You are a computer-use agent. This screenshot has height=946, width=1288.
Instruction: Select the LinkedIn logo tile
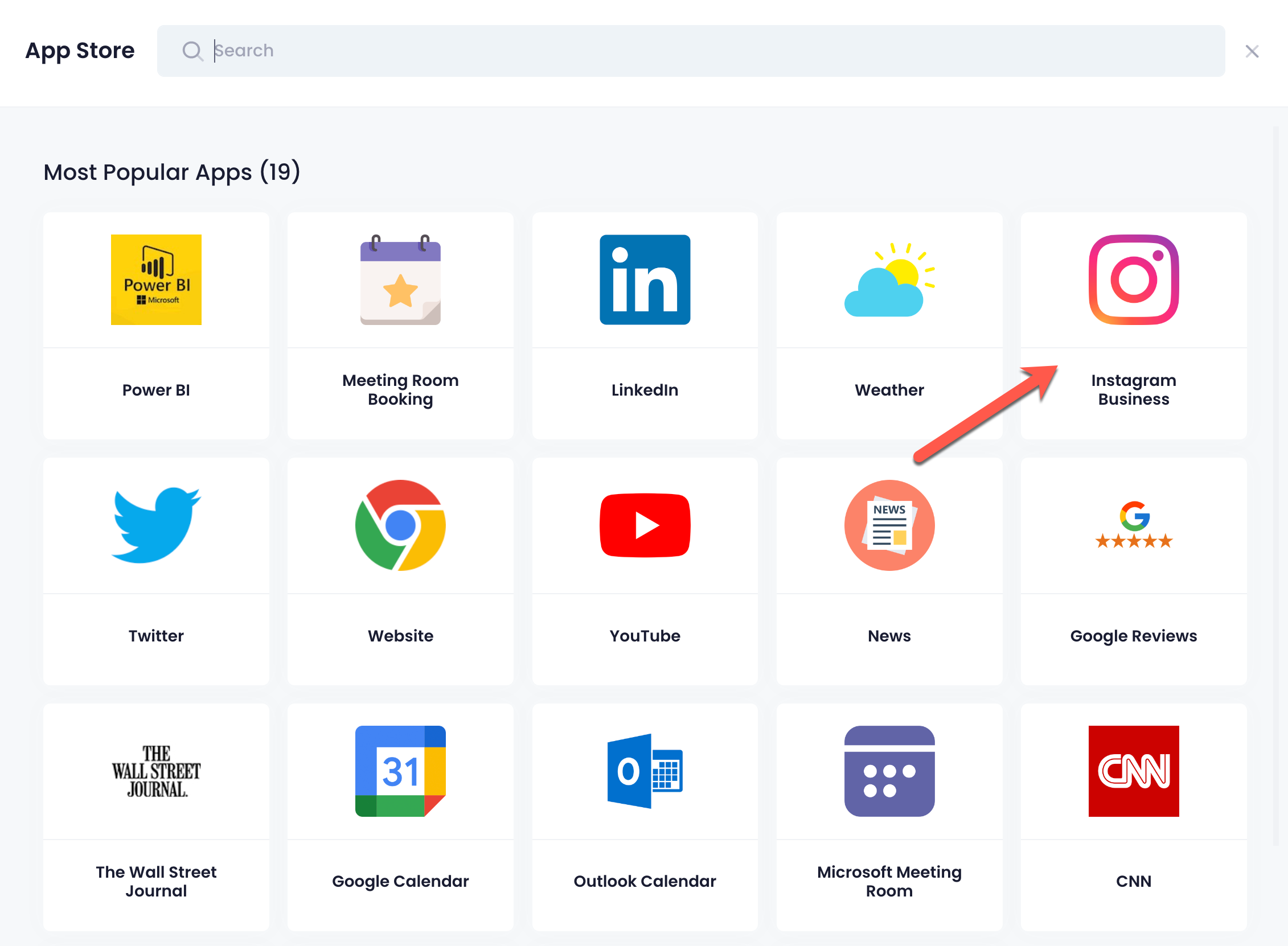pyautogui.click(x=645, y=279)
